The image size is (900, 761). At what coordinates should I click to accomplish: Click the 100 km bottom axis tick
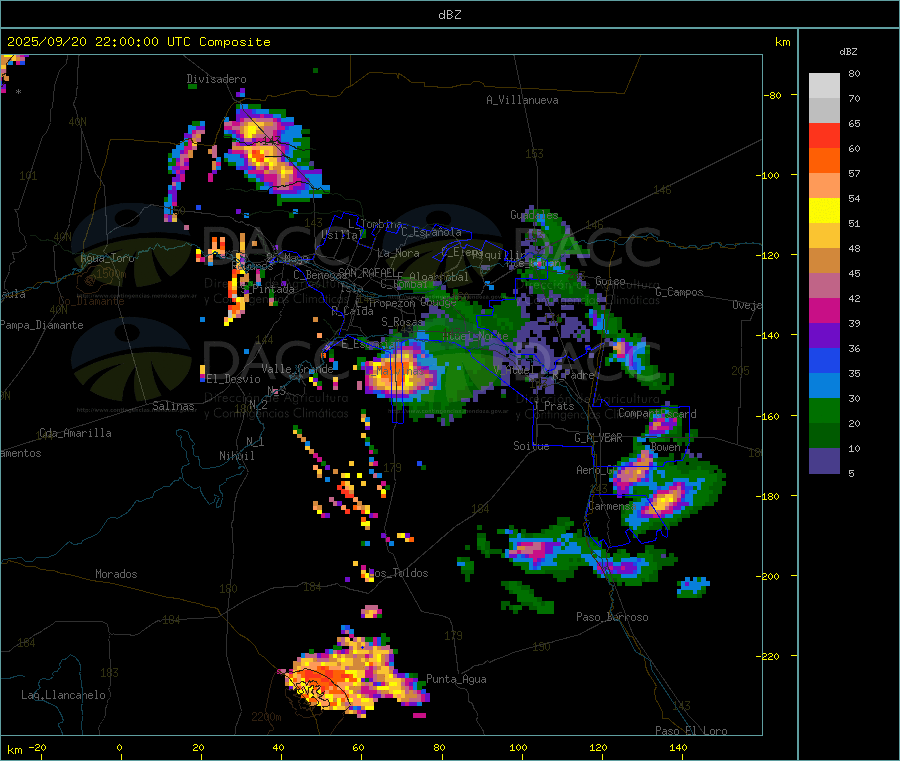coord(518,747)
